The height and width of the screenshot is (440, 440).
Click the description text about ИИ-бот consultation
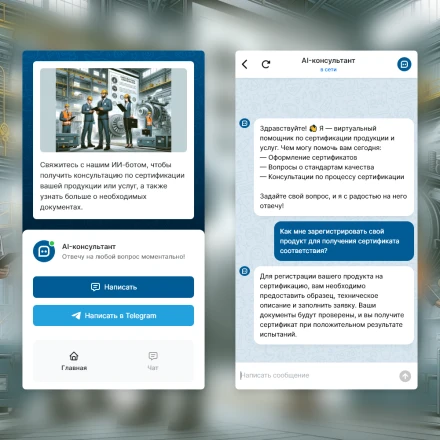112,186
